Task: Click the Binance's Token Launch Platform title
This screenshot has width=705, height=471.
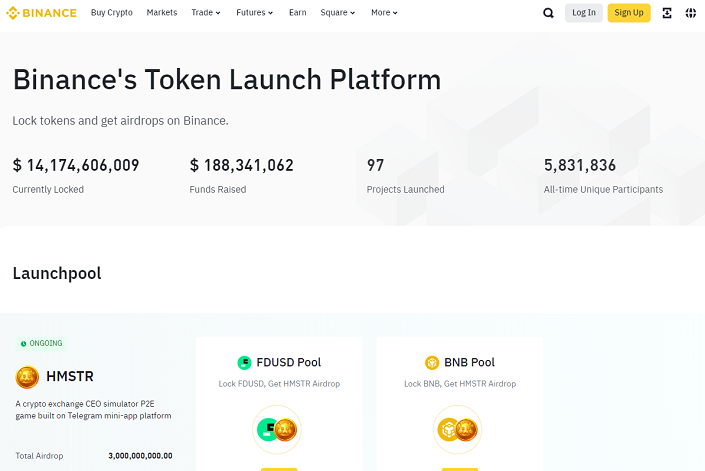Action: pos(227,80)
